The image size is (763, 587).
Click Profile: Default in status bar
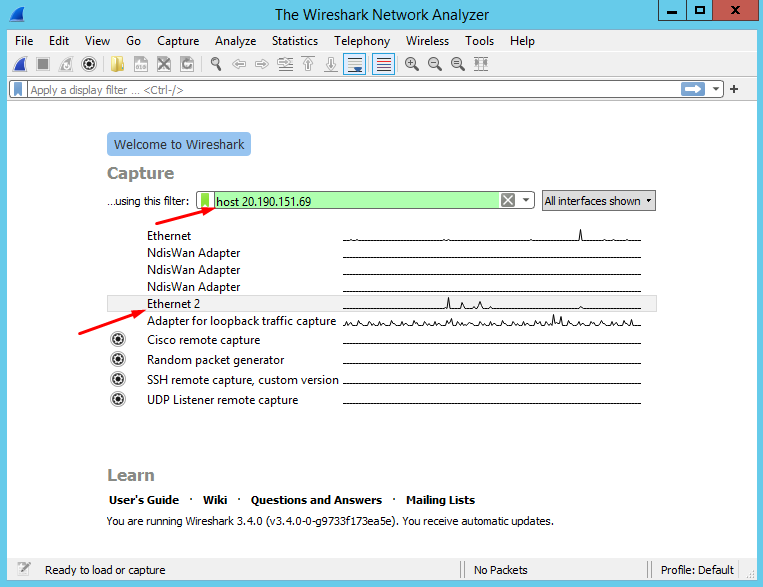tap(697, 570)
